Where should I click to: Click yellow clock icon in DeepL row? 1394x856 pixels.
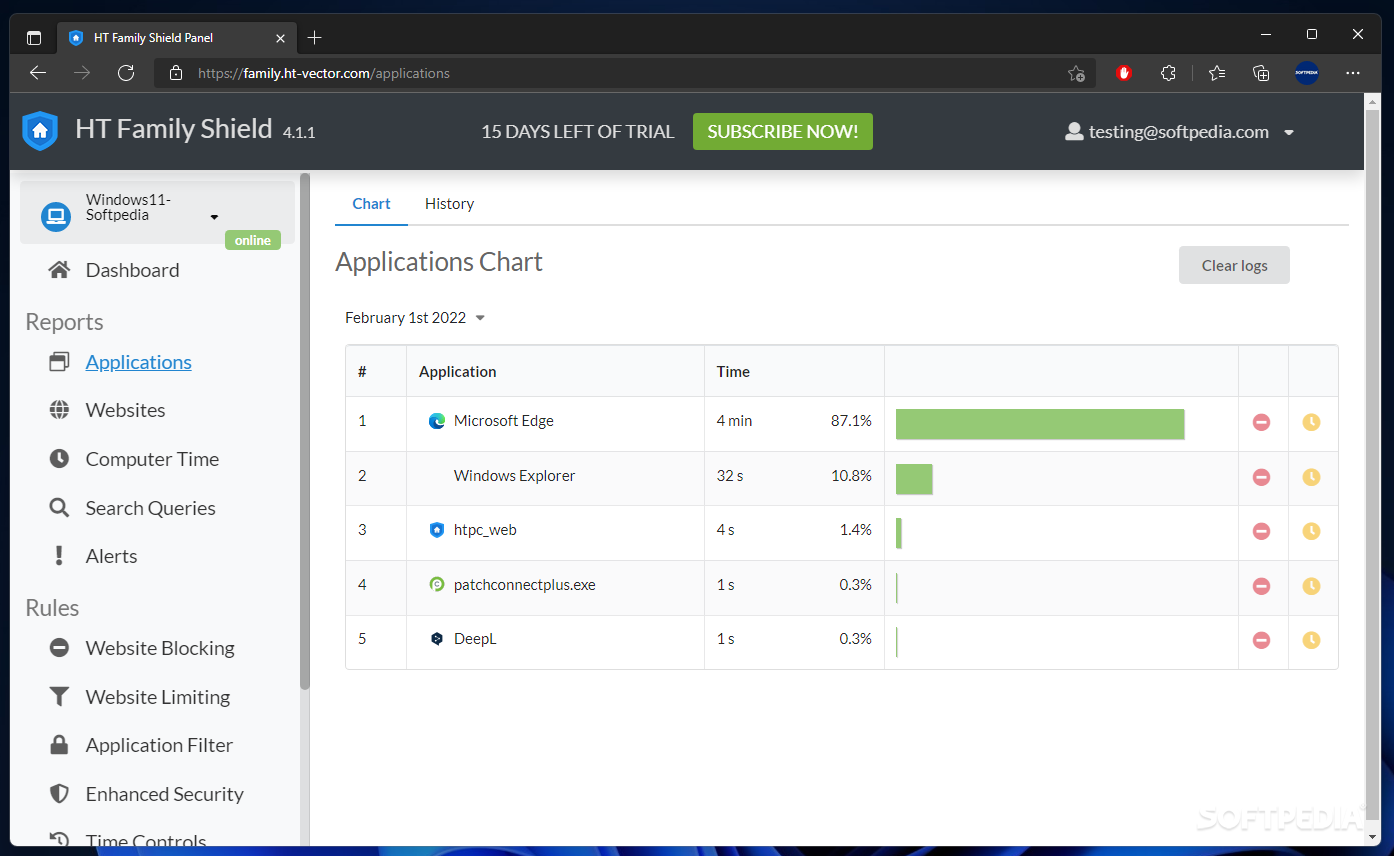point(1311,640)
